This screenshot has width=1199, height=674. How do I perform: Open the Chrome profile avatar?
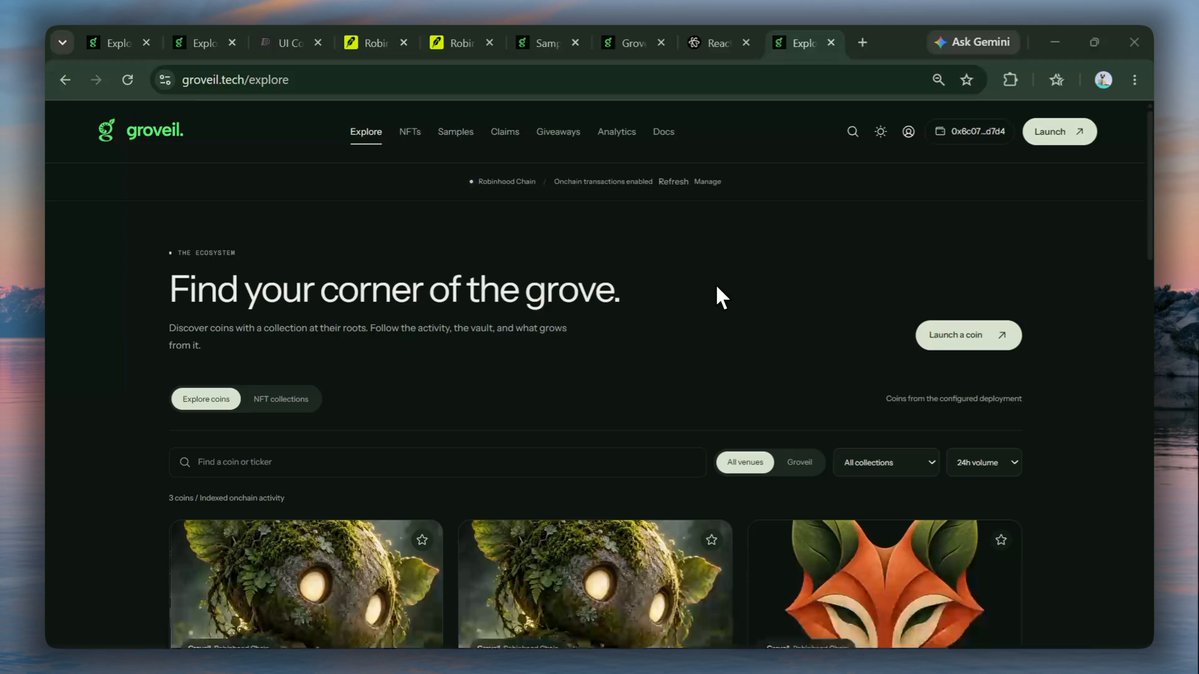[1103, 80]
